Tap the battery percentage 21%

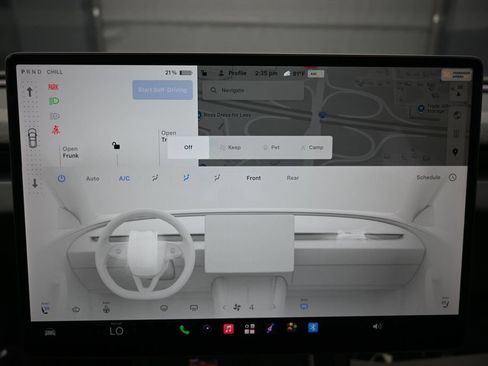pos(171,72)
